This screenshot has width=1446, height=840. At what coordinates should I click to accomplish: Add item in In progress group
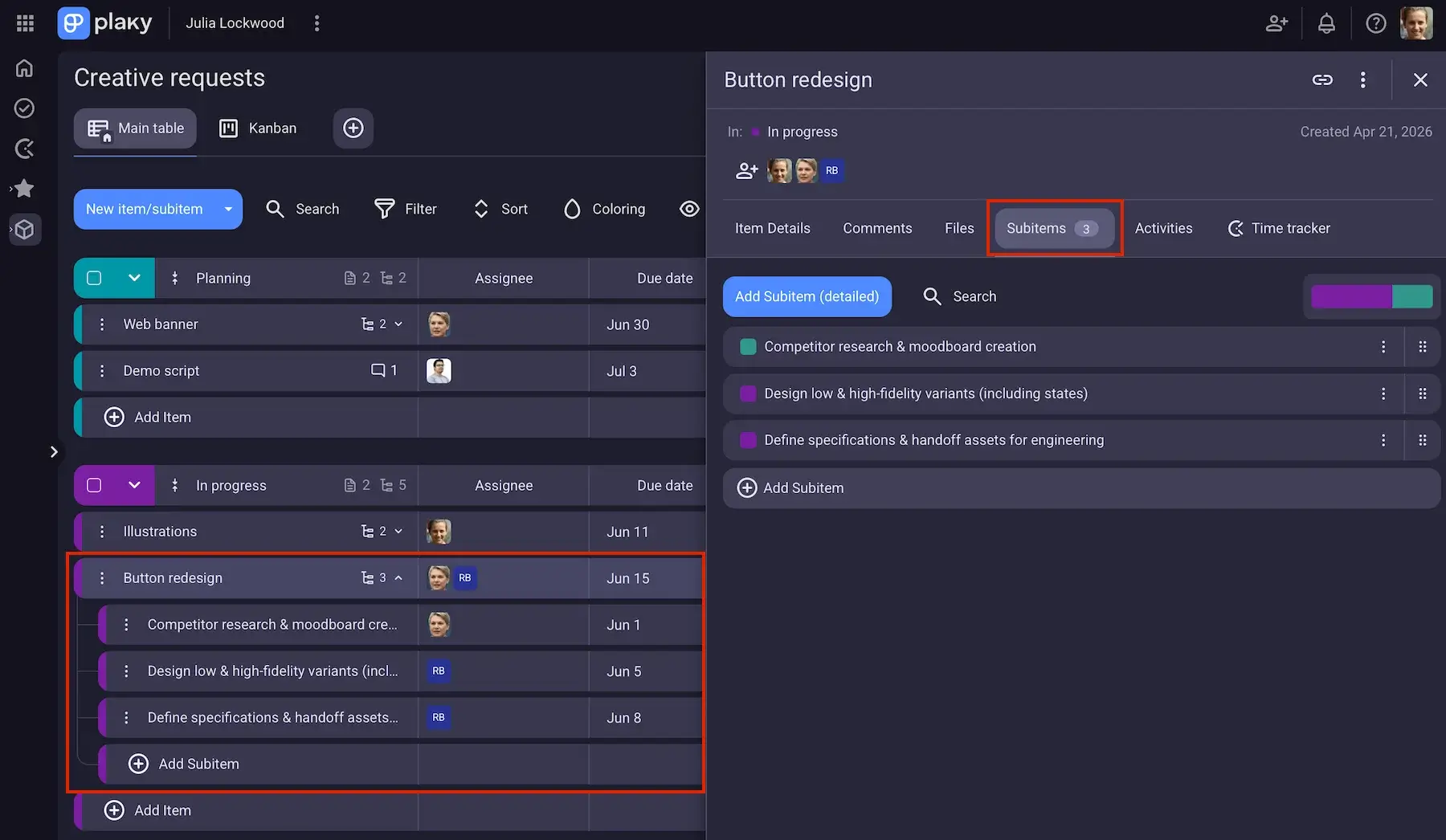click(x=149, y=810)
